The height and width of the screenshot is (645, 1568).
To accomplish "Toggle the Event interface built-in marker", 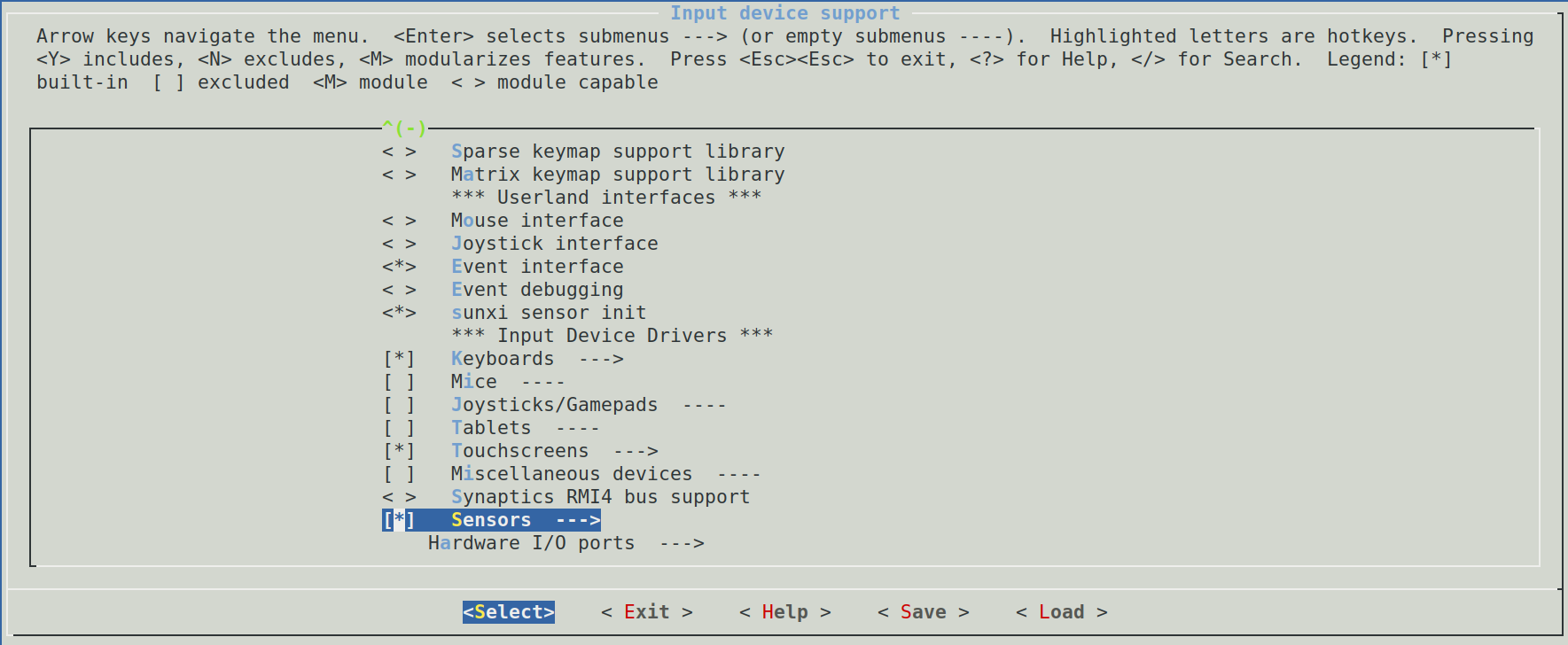I will (399, 267).
